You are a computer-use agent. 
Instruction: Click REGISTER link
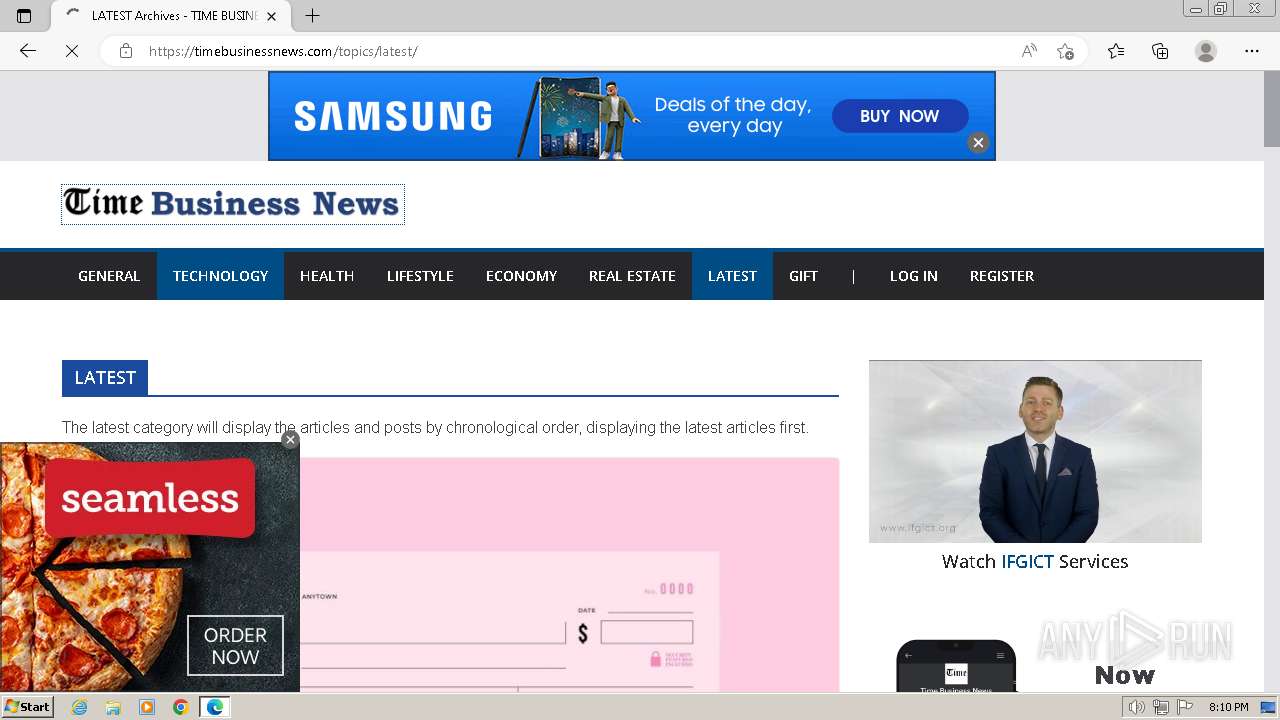pos(1002,276)
